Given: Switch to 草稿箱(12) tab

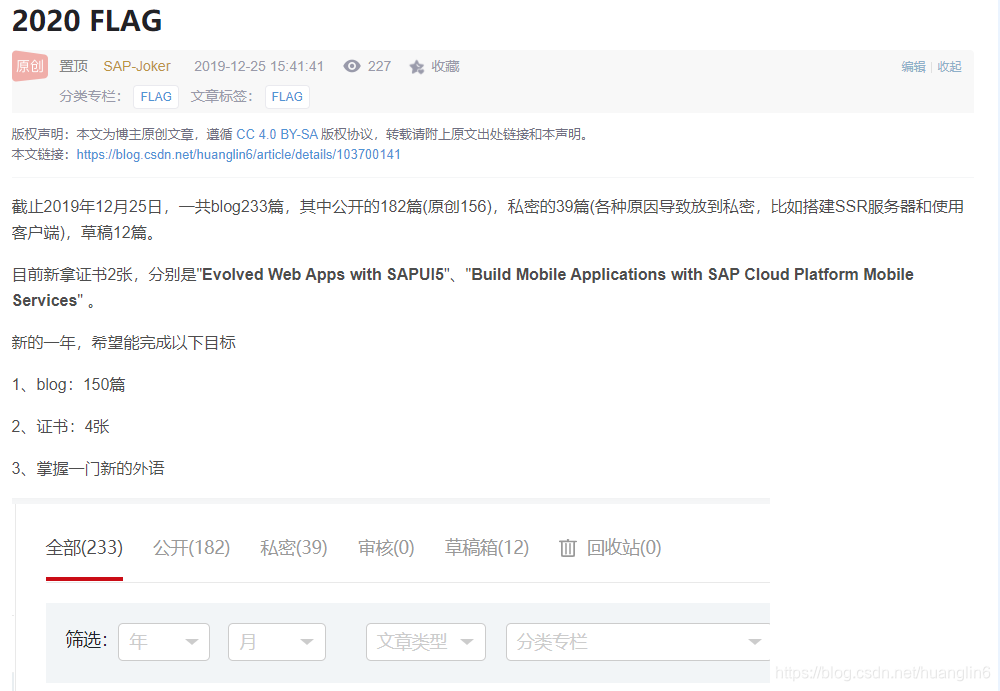Looking at the screenshot, I should click(x=487, y=547).
